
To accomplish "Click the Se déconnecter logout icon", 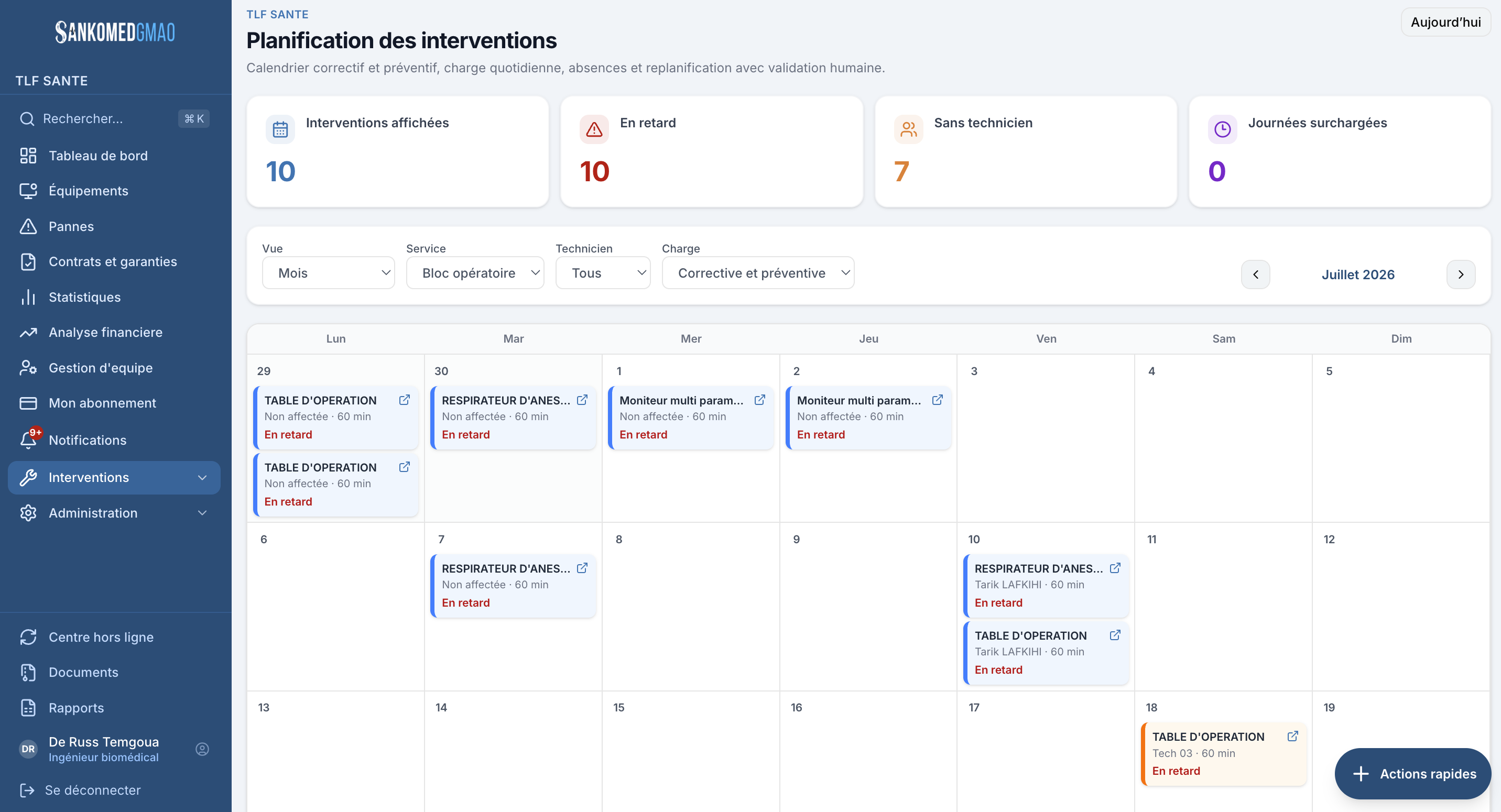I will point(27,790).
